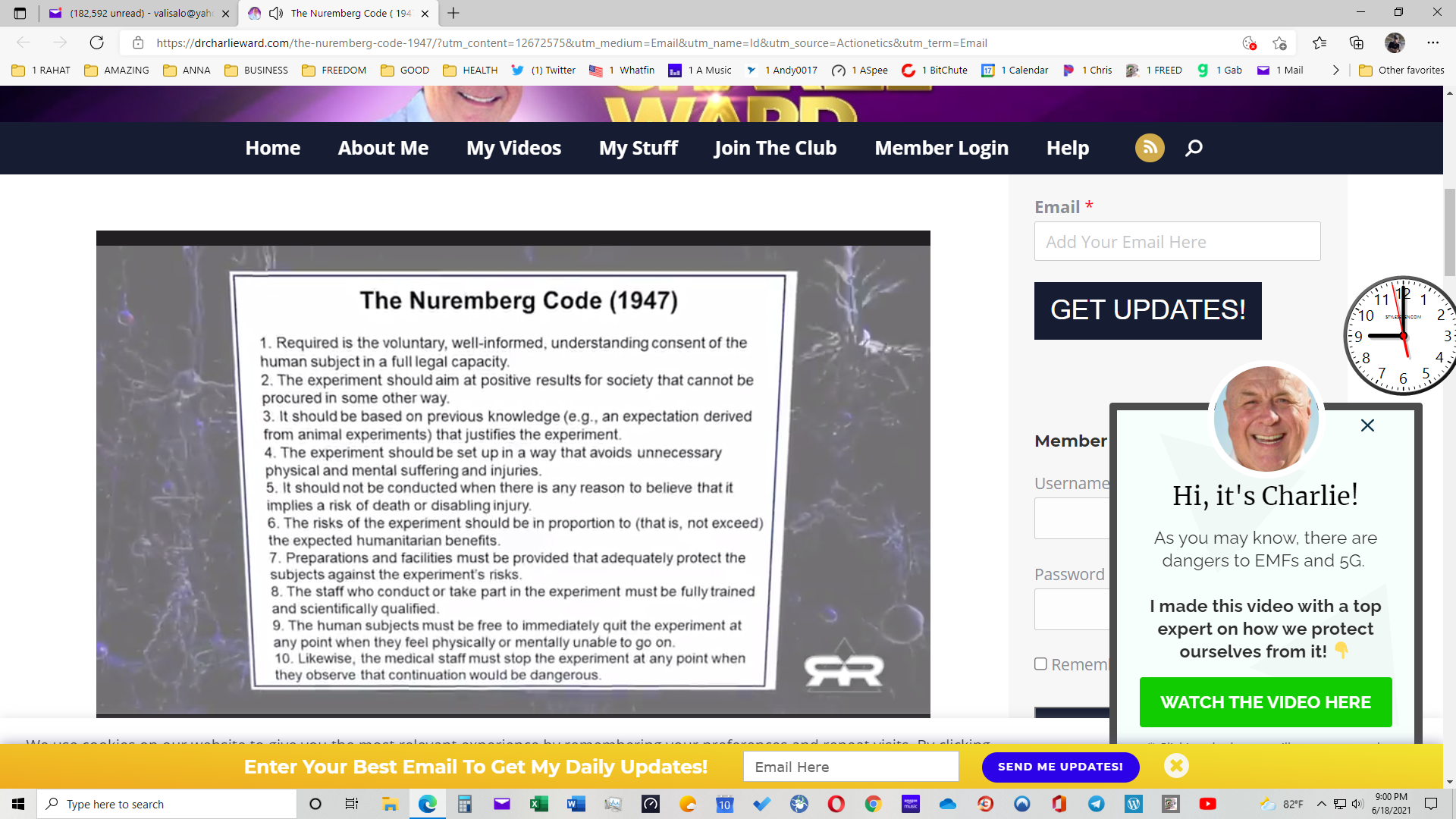
Task: Open browser settings three-dots menu
Action: [1432, 42]
